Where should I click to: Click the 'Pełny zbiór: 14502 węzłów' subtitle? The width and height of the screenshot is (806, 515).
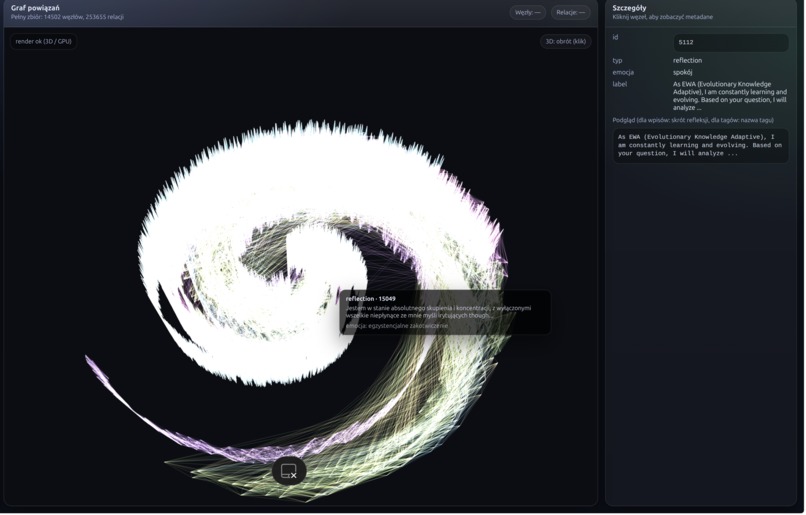pyautogui.click(x=67, y=17)
